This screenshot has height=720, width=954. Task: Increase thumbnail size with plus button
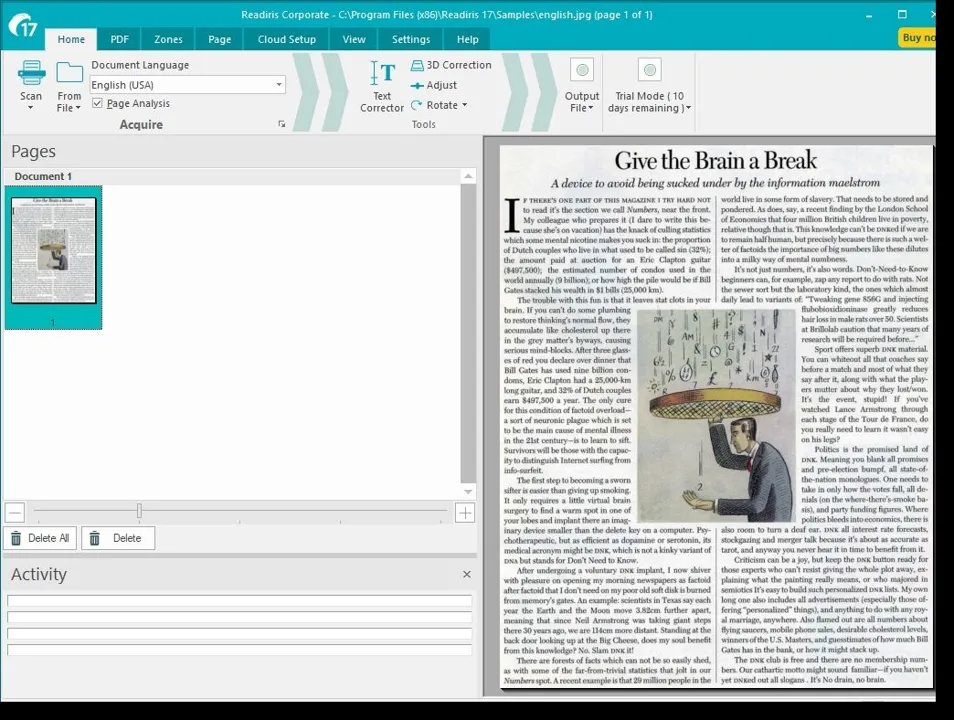465,512
